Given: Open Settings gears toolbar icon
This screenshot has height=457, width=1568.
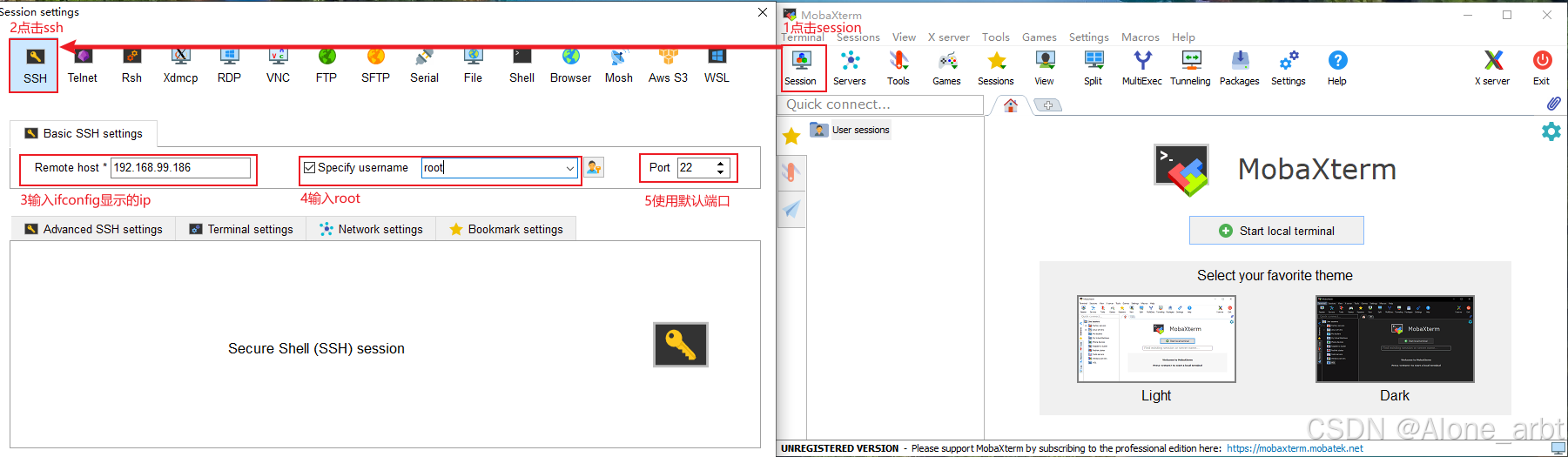Looking at the screenshot, I should pos(1289,68).
